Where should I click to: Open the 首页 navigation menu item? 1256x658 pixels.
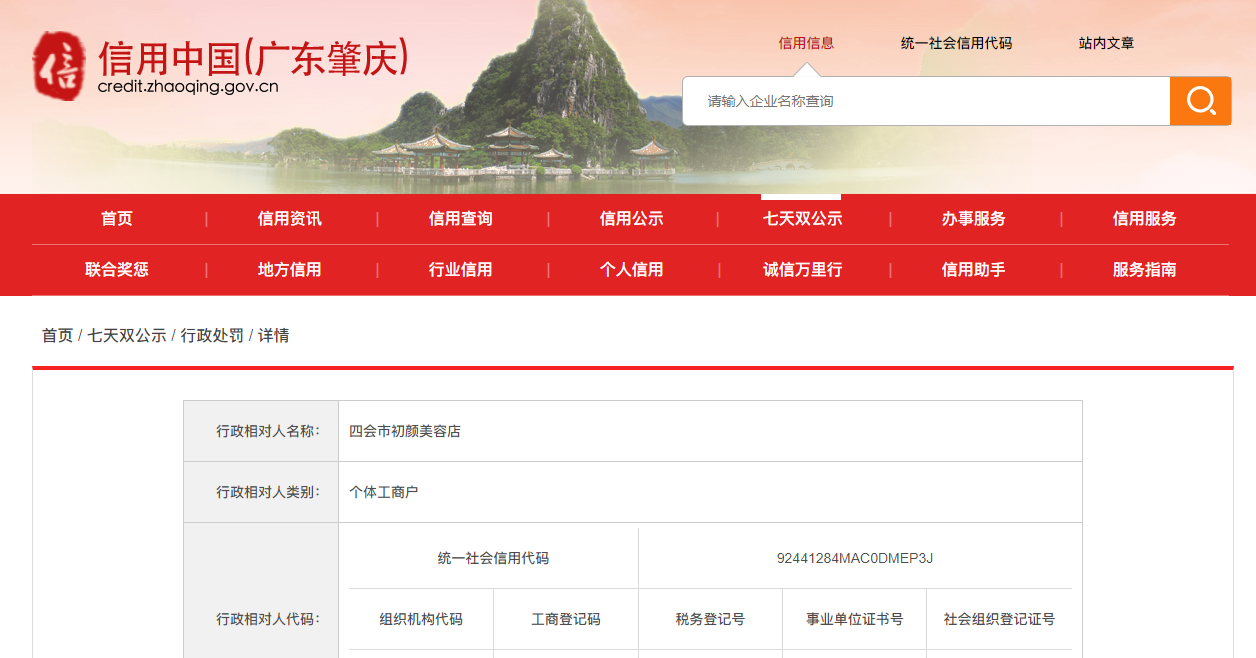[x=117, y=219]
